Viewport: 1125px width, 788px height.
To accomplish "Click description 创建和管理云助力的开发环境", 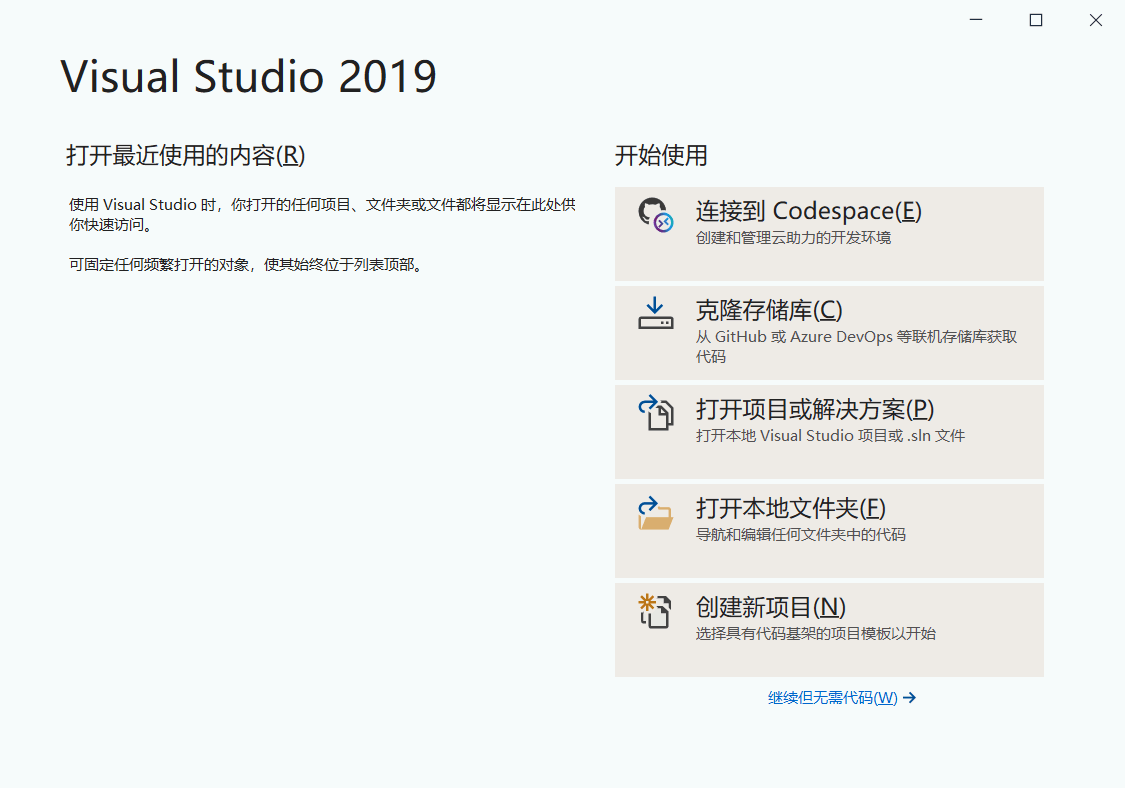I will tap(794, 238).
